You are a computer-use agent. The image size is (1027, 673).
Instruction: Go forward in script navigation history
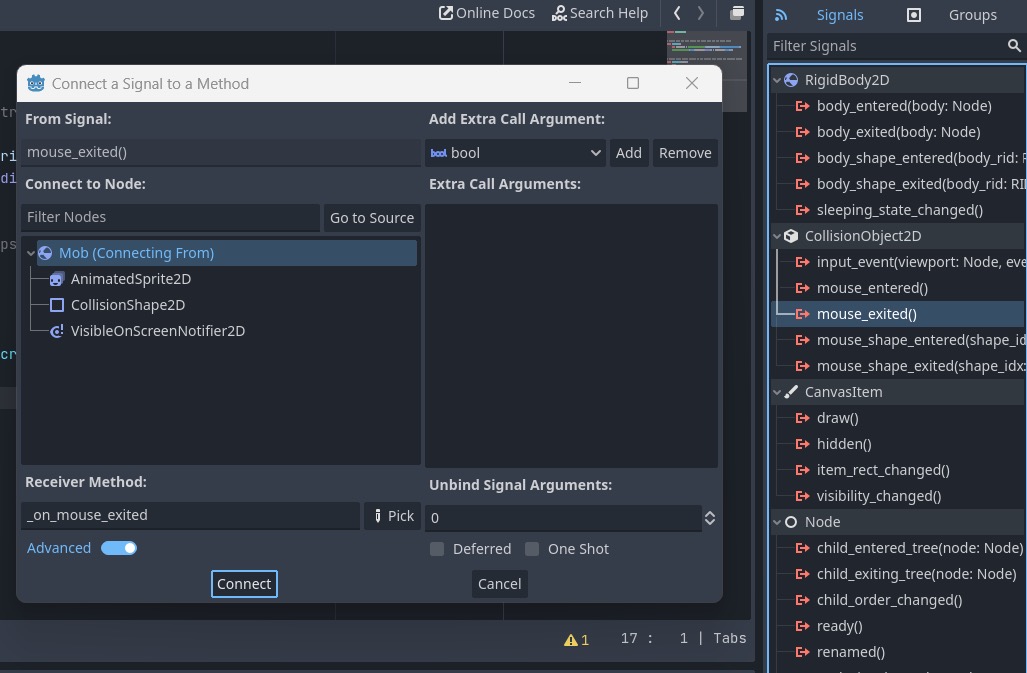tap(700, 13)
